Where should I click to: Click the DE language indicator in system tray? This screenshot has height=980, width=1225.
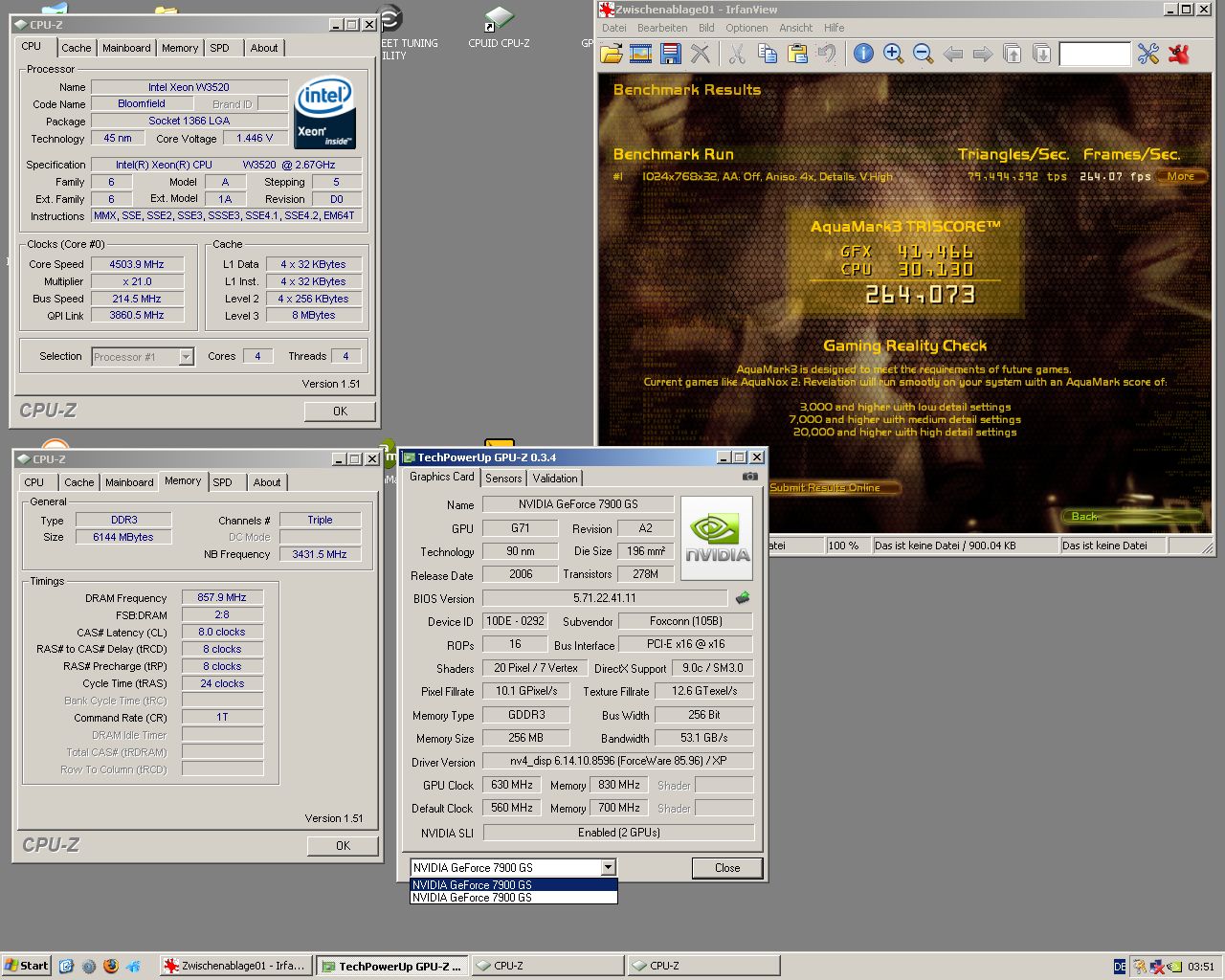[x=1120, y=967]
